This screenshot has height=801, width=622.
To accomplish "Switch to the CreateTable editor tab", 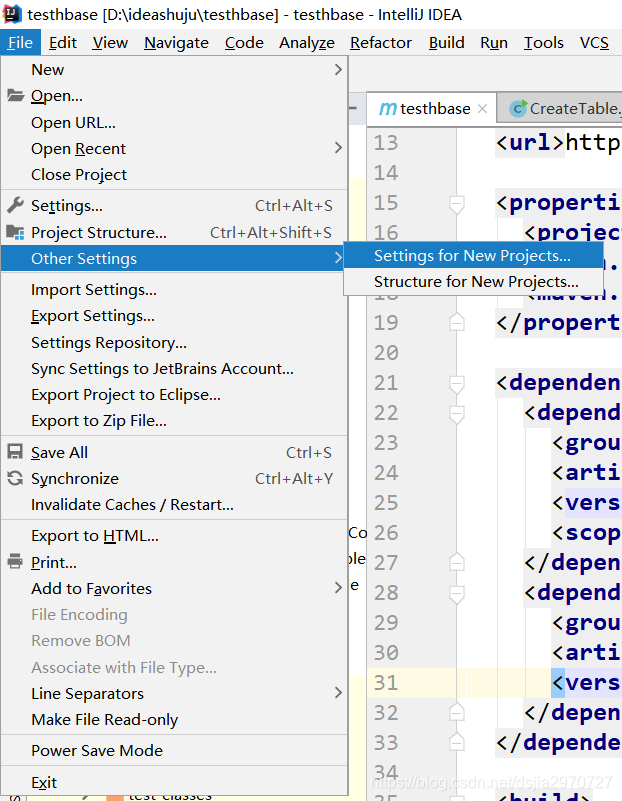I will click(x=560, y=108).
